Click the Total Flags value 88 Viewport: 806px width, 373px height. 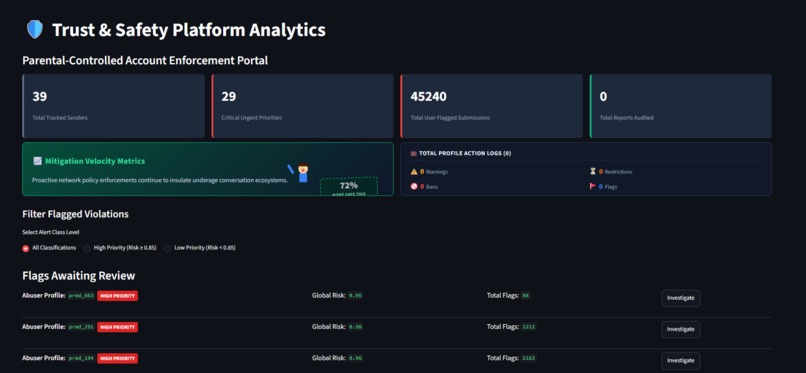point(525,296)
